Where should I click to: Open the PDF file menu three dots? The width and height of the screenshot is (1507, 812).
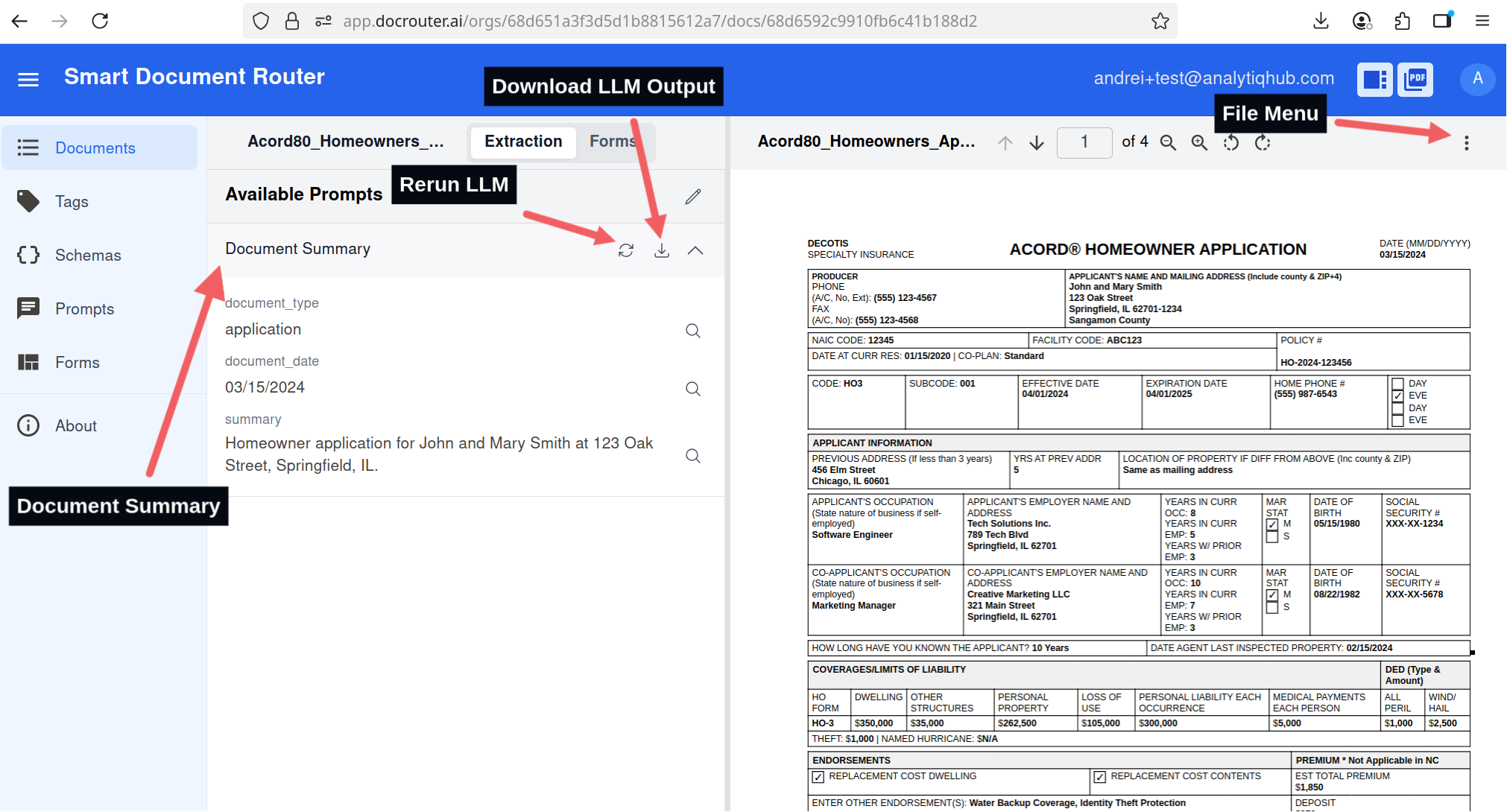click(x=1466, y=143)
